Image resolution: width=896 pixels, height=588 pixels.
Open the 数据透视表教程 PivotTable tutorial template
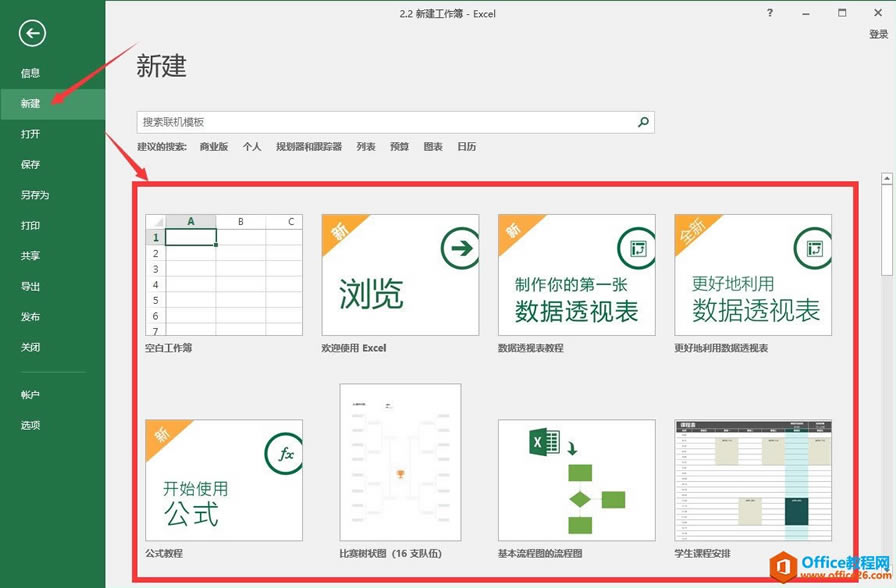(576, 274)
